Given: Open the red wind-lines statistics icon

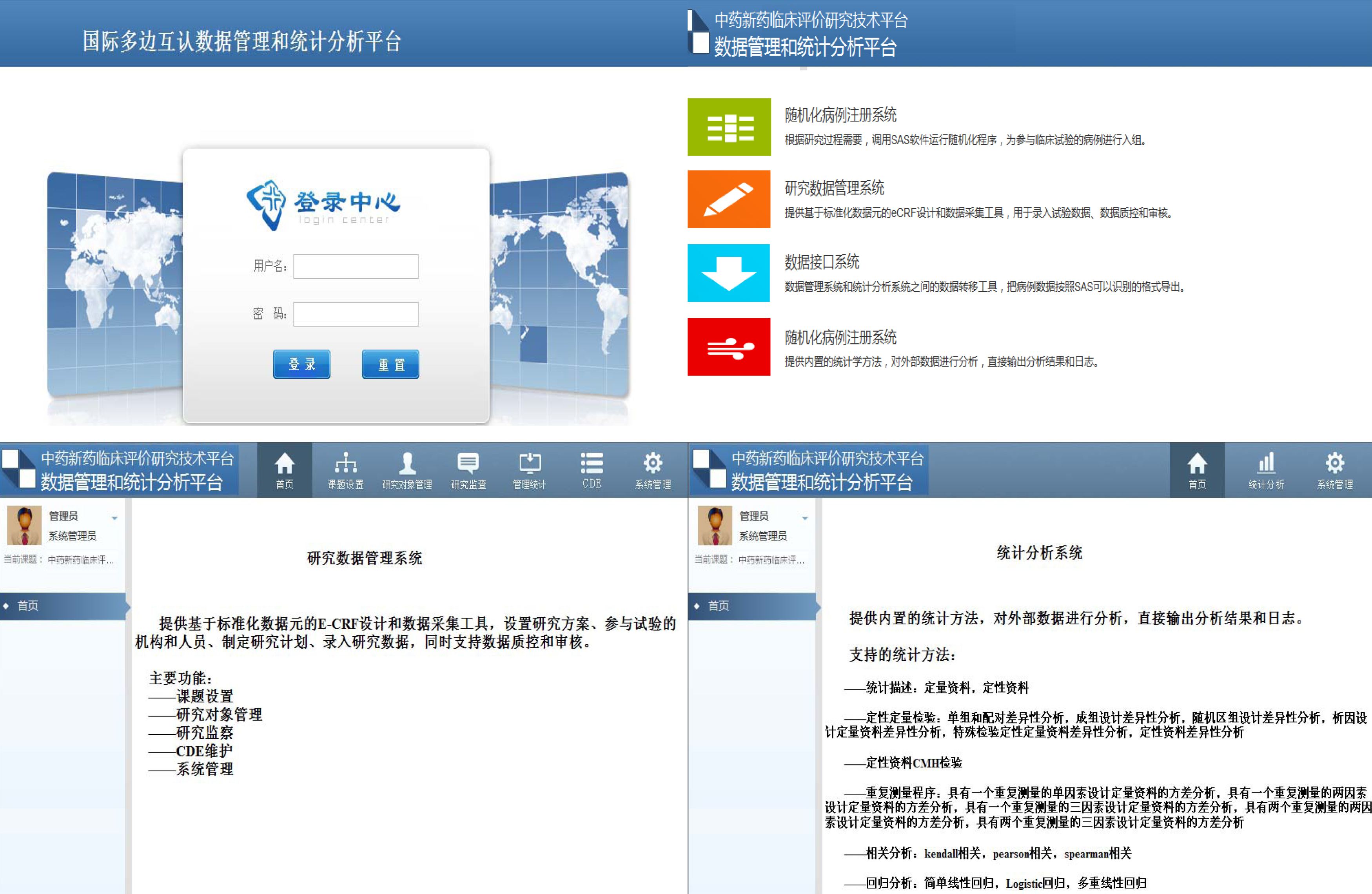Looking at the screenshot, I should (729, 347).
